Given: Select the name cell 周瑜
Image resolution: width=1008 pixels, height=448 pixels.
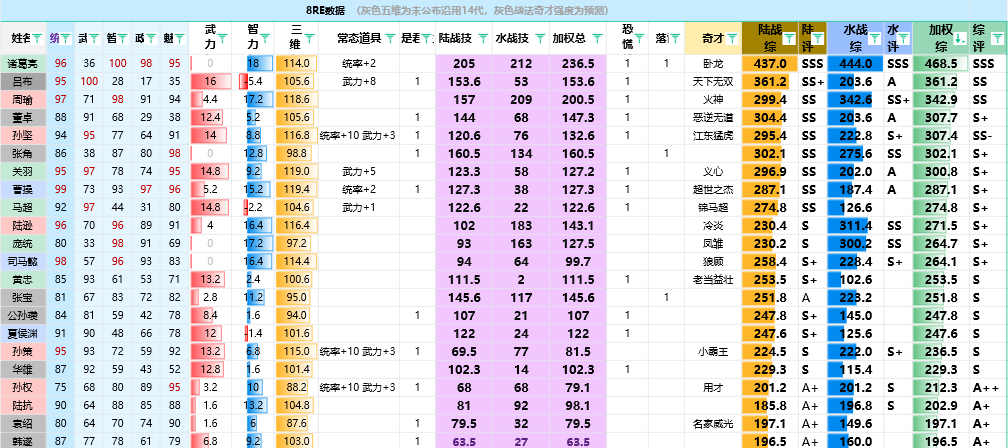Looking at the screenshot, I should (23, 100).
